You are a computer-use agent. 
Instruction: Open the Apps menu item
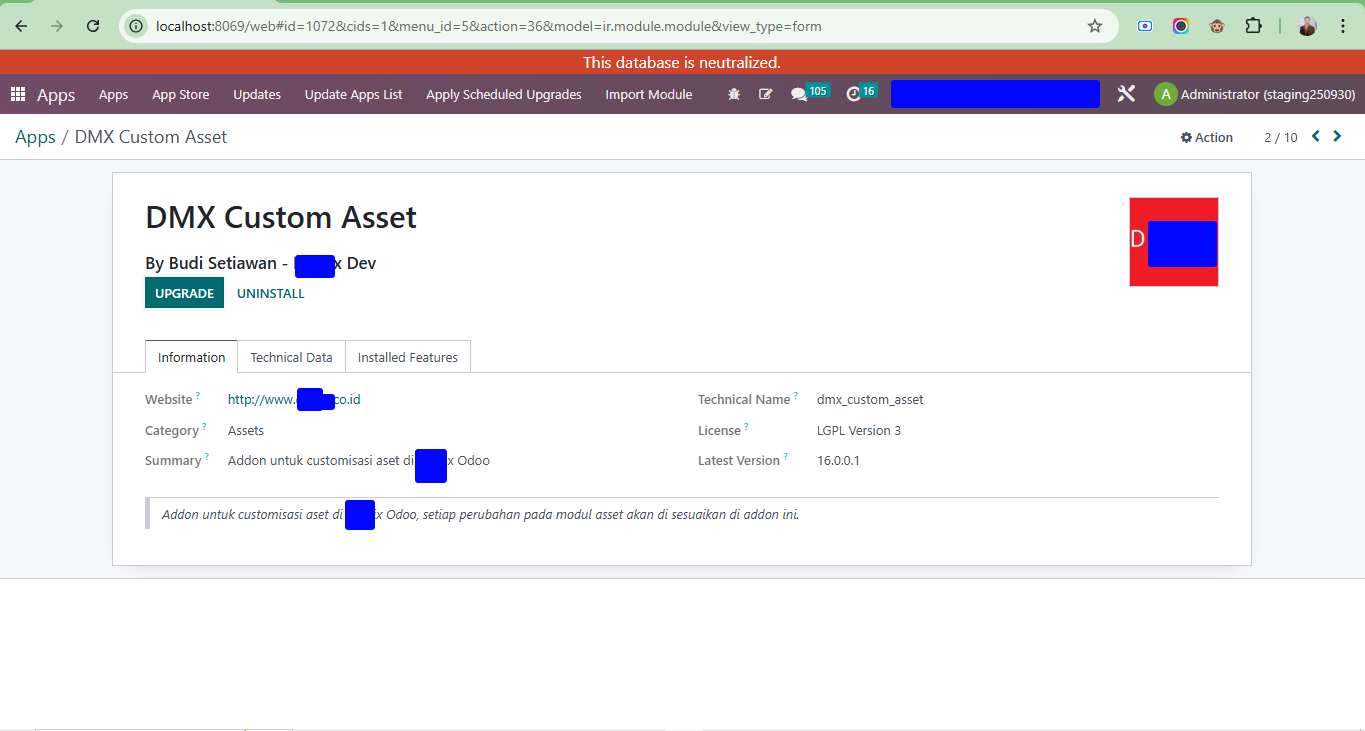[113, 94]
